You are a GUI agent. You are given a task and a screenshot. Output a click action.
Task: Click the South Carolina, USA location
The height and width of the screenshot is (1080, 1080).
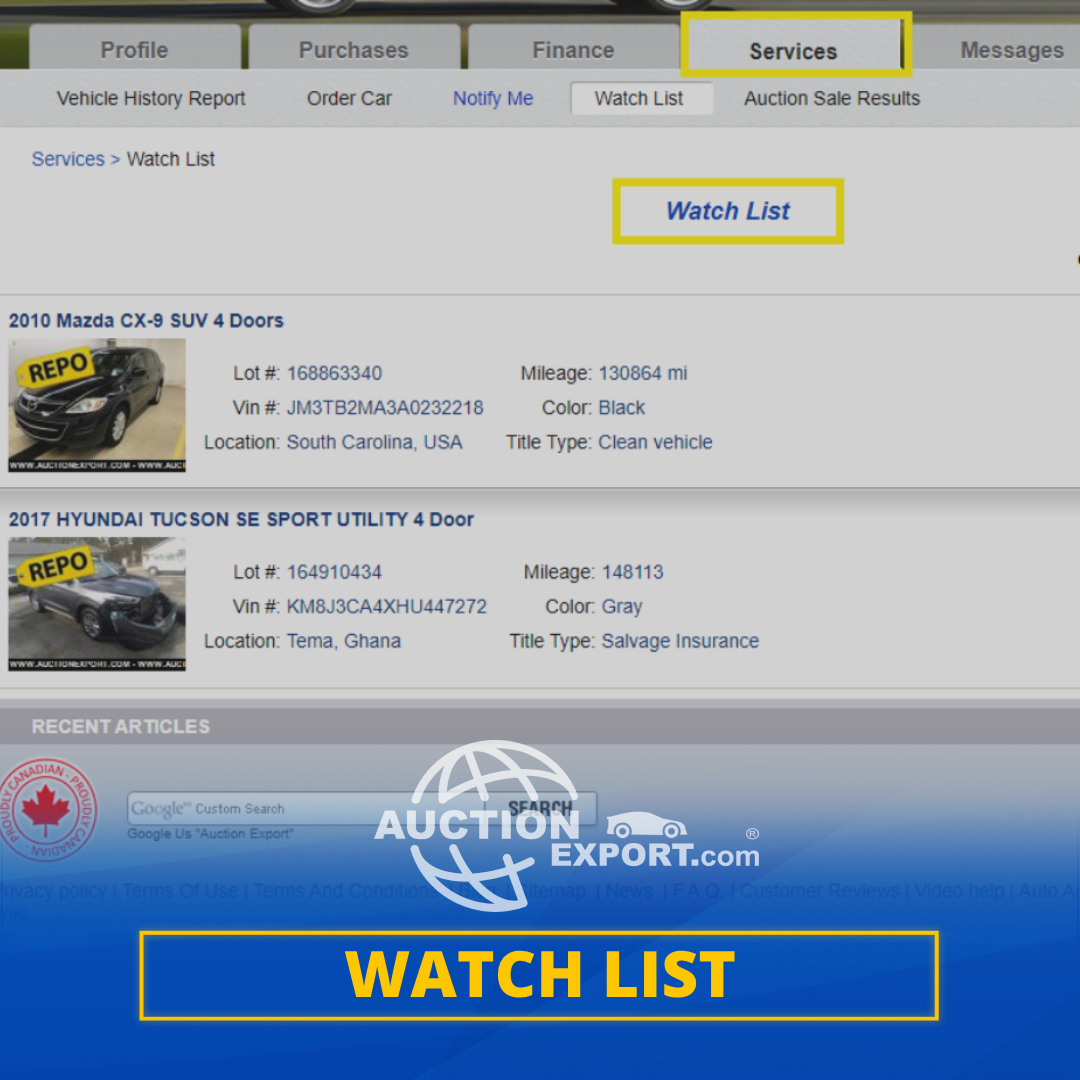[x=374, y=442]
